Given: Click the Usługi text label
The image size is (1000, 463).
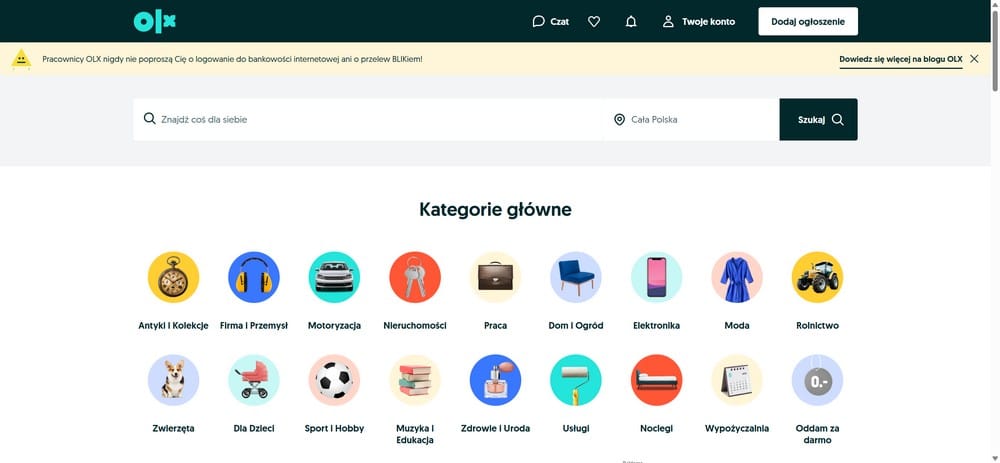Looking at the screenshot, I should tap(575, 429).
